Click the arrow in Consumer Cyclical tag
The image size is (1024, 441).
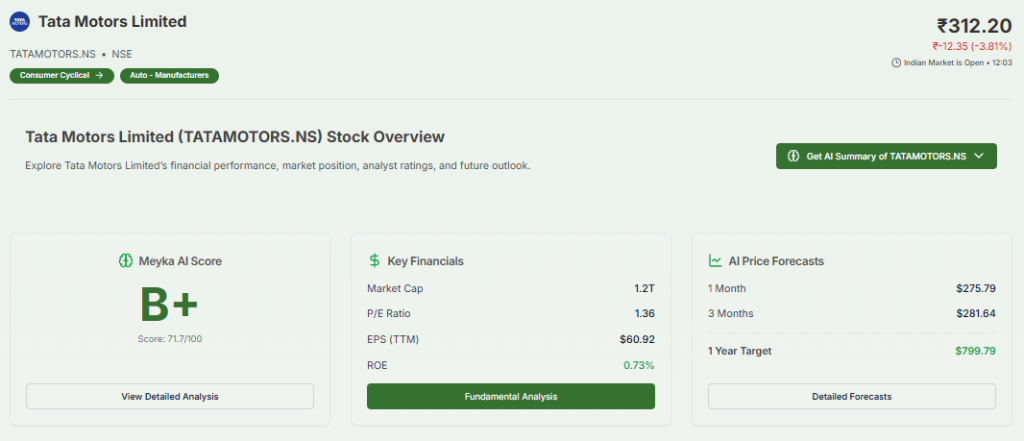99,76
